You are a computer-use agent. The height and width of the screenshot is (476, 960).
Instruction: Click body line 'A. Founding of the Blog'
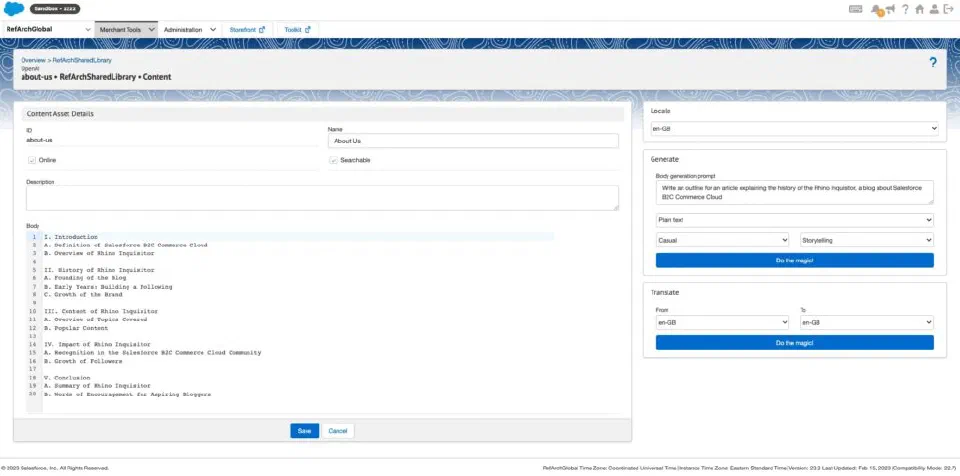tap(85, 278)
